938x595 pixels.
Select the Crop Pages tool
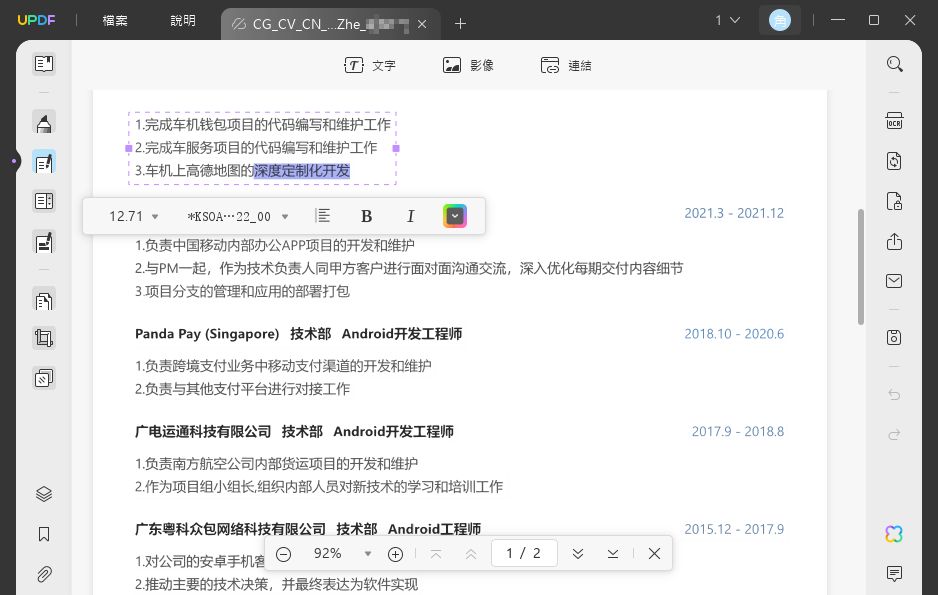click(x=44, y=338)
